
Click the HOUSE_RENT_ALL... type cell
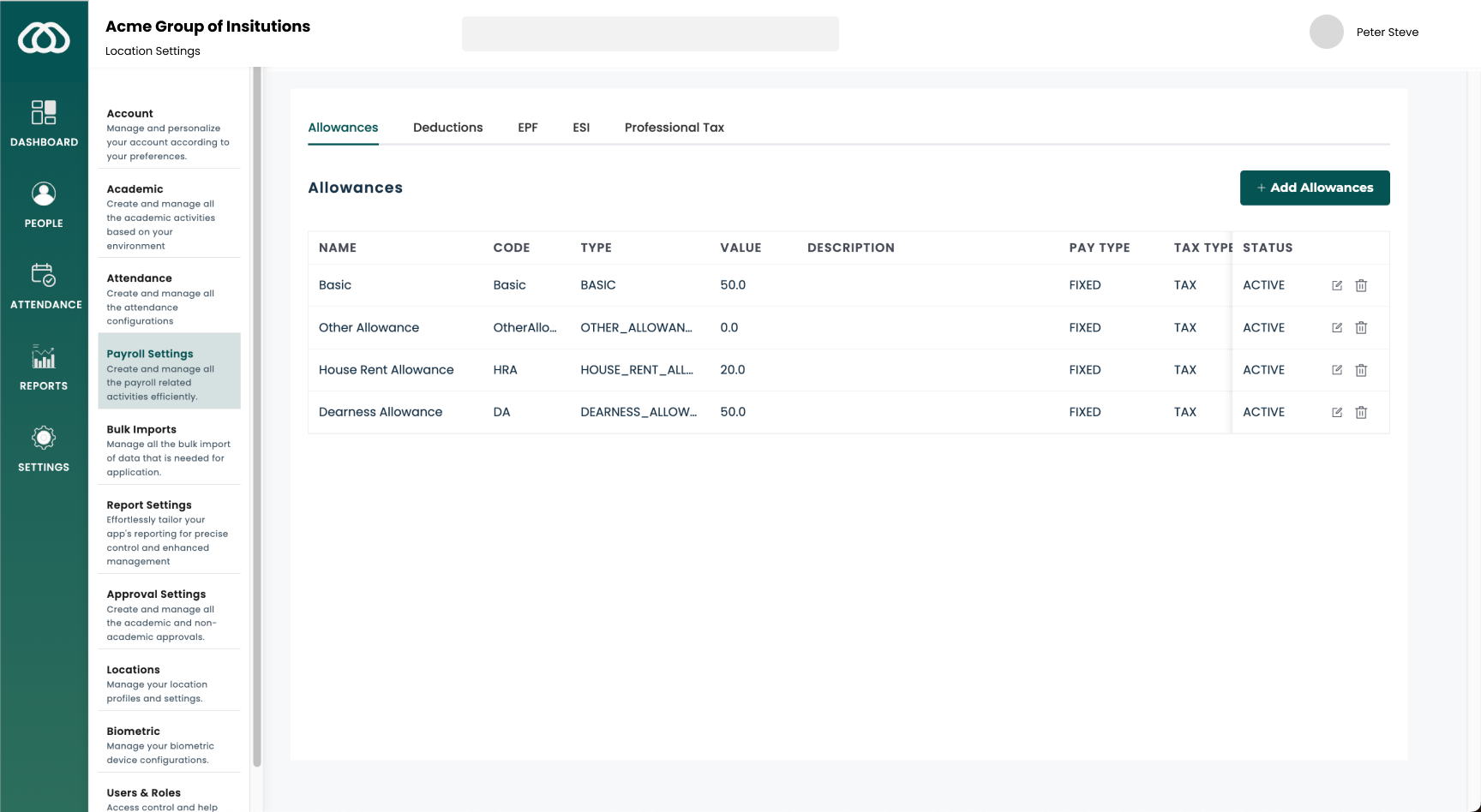(x=637, y=370)
